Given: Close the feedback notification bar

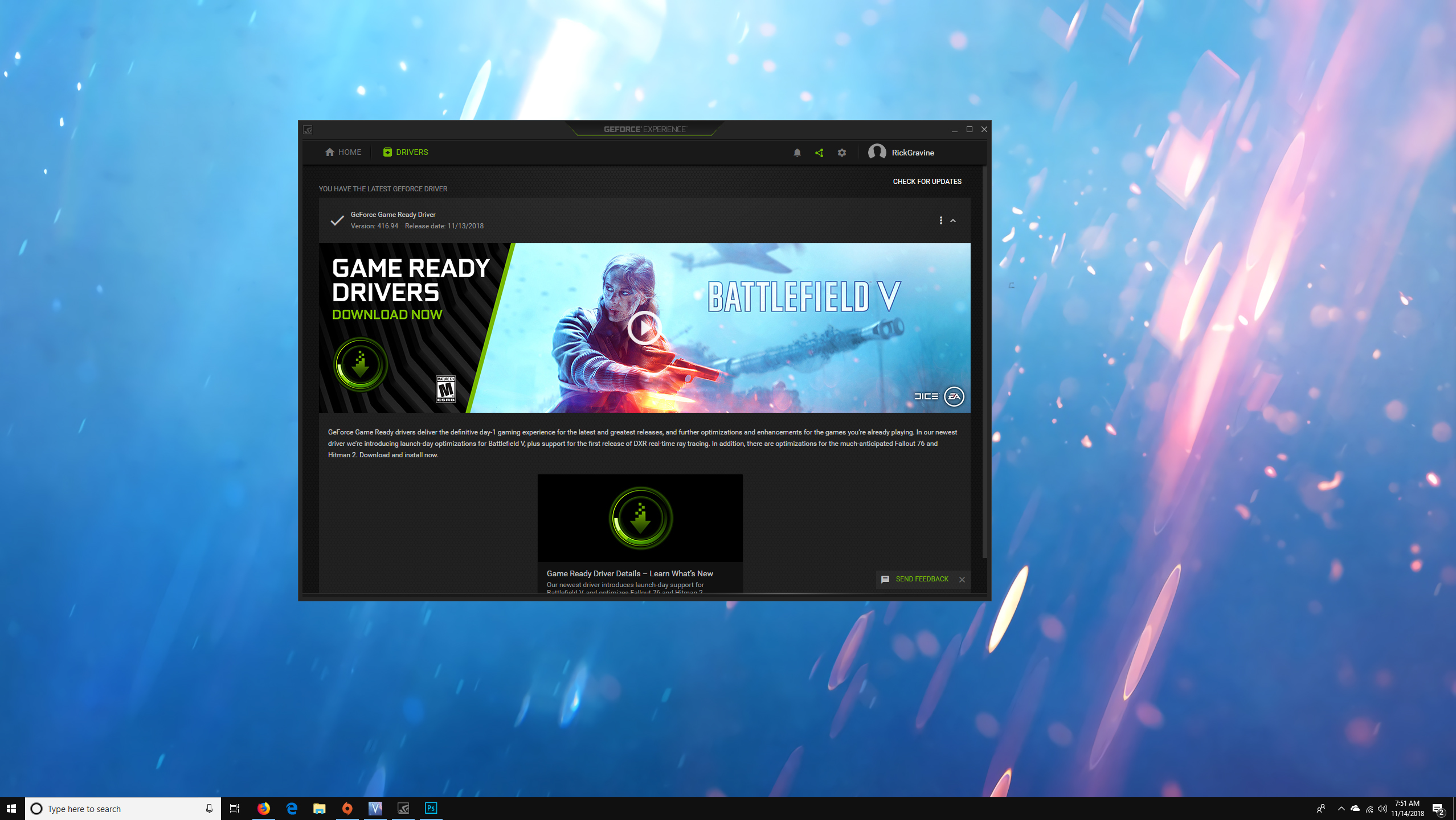Looking at the screenshot, I should tap(962, 579).
